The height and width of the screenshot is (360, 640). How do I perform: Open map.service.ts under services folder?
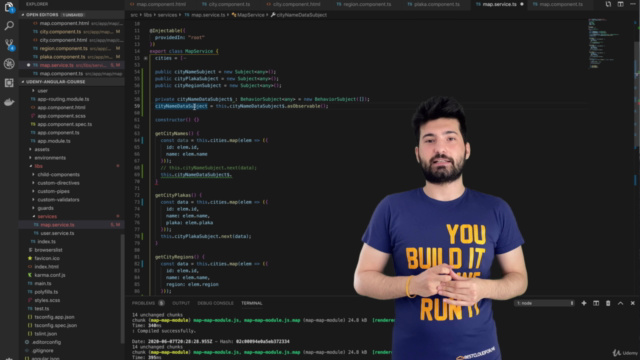[x=57, y=225]
